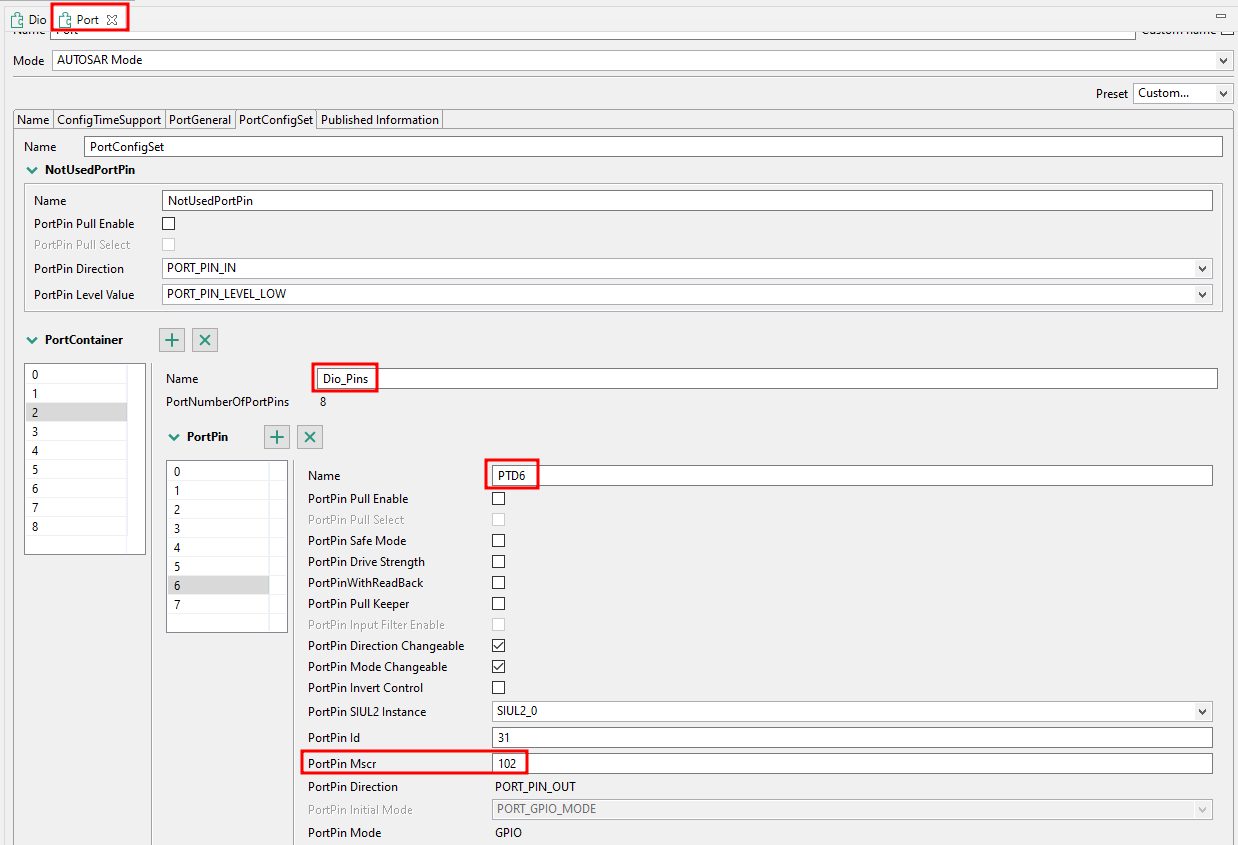Close the Port editor tab with its X icon

pyautogui.click(x=112, y=17)
